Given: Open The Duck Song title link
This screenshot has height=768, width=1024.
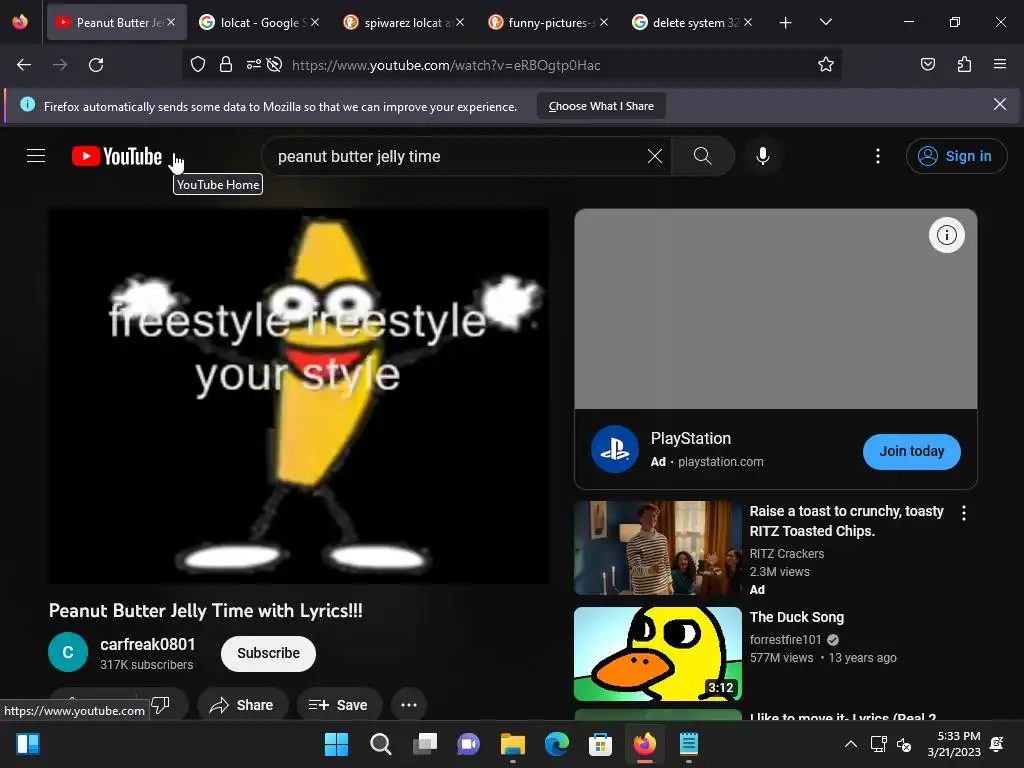Looking at the screenshot, I should (797, 617).
